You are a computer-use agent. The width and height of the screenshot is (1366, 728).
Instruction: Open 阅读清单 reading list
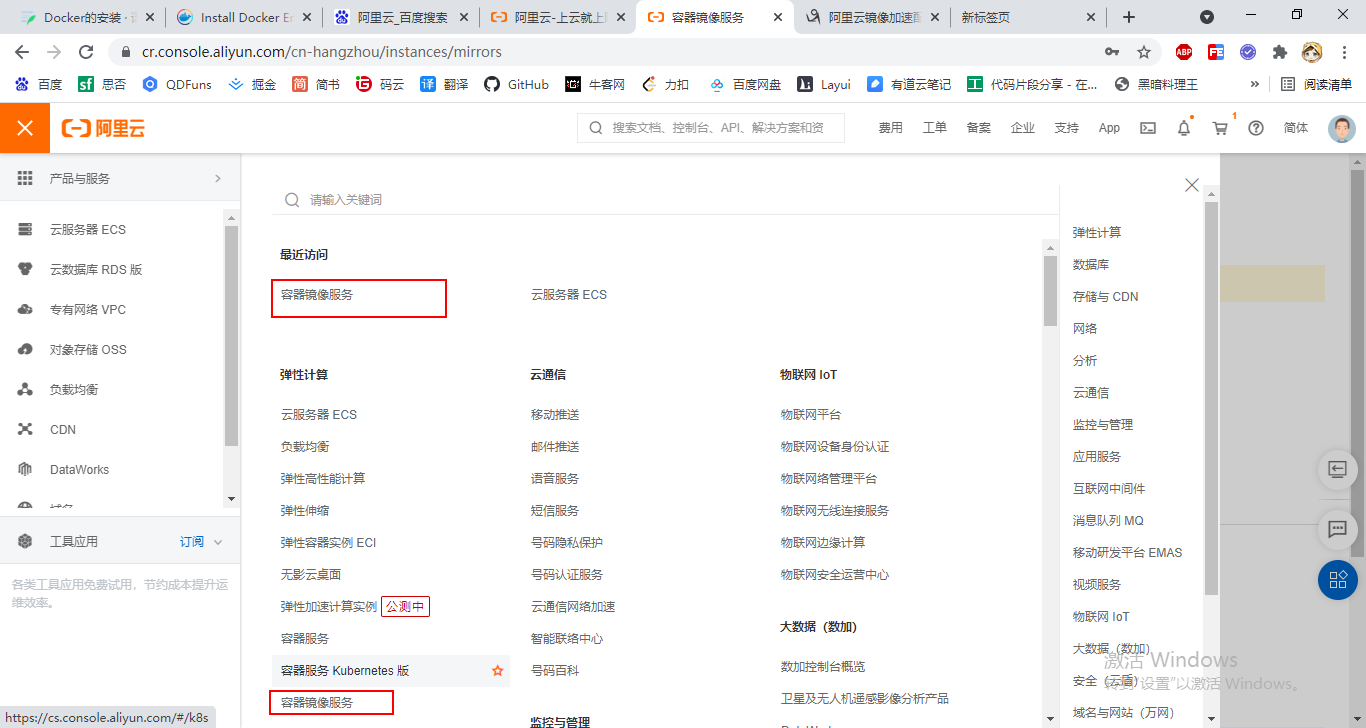(1317, 85)
